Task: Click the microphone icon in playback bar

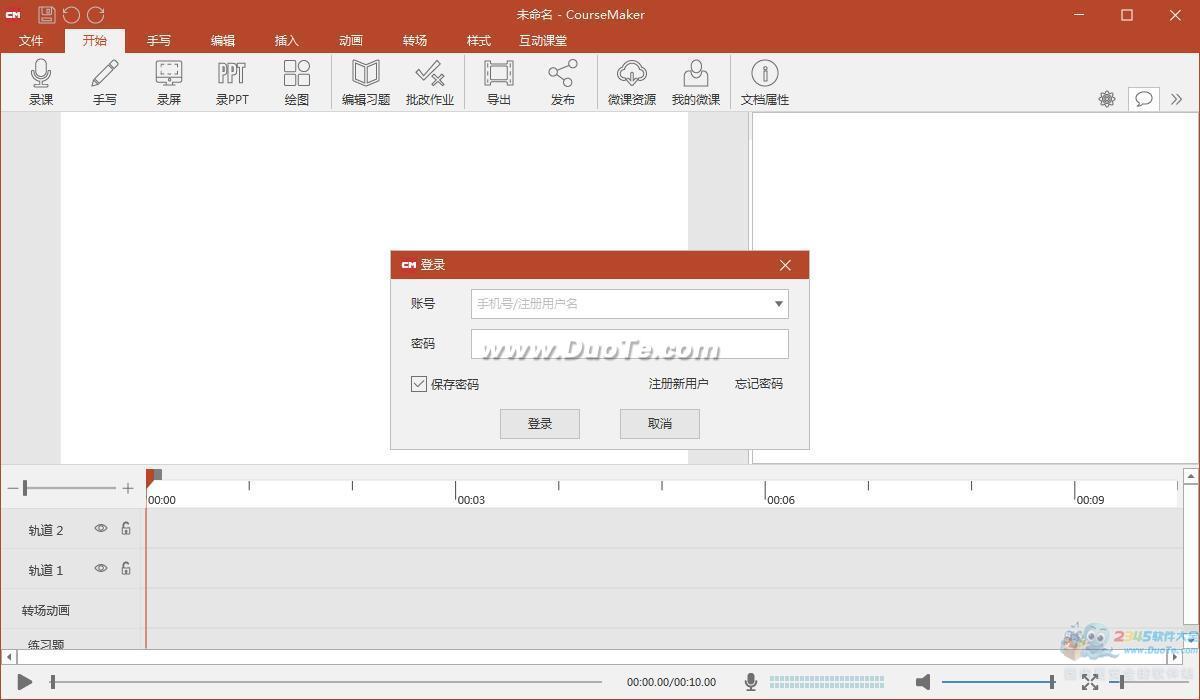Action: coord(750,682)
